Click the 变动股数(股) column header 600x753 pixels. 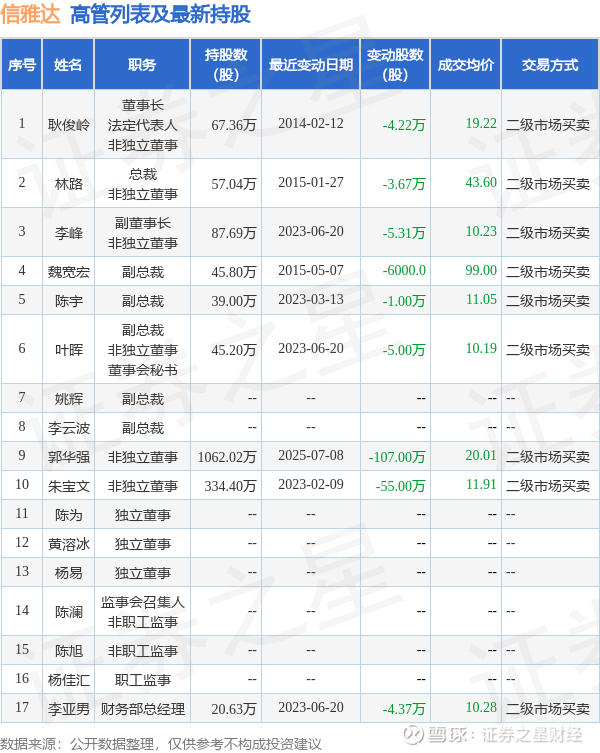coord(395,65)
